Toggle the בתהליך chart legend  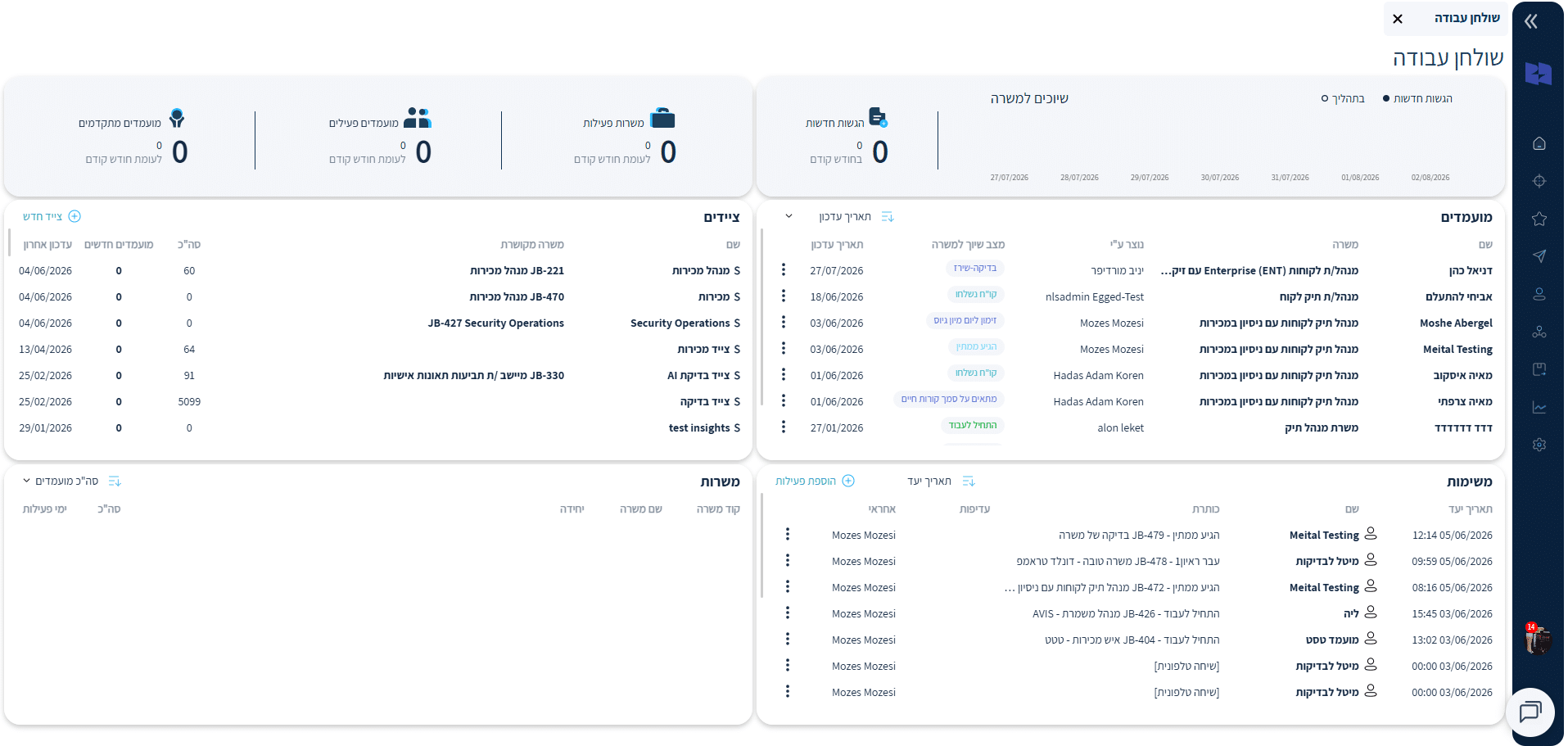coord(1343,98)
